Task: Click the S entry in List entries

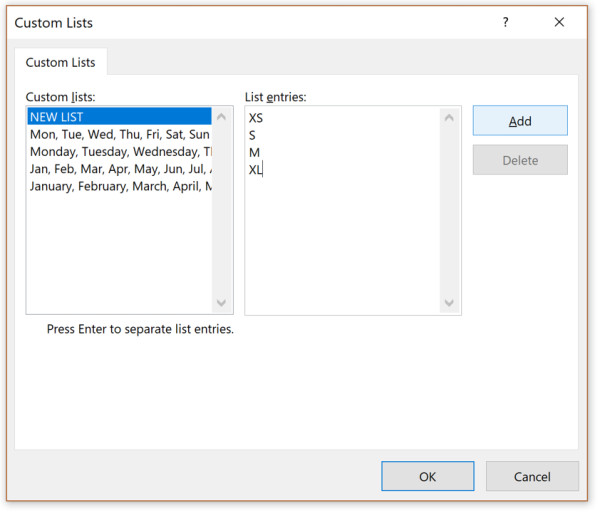Action: pos(252,135)
